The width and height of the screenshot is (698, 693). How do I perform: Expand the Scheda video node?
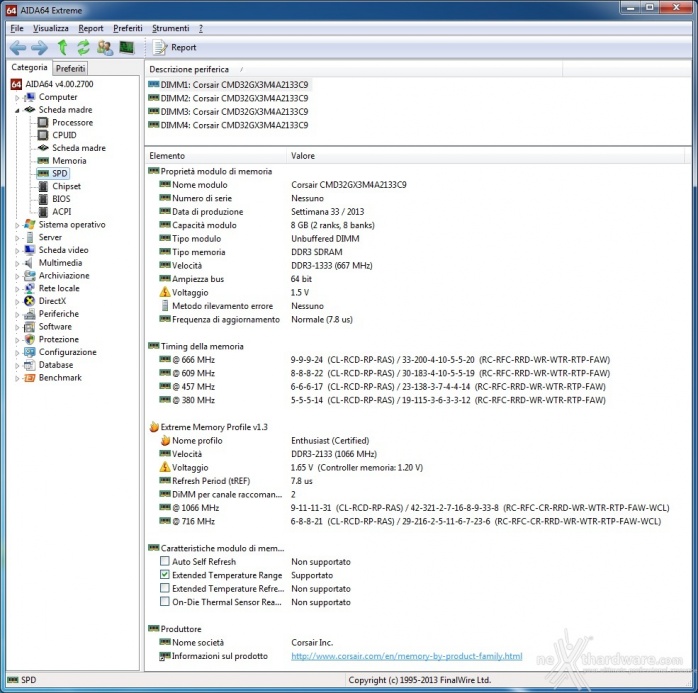click(x=17, y=251)
